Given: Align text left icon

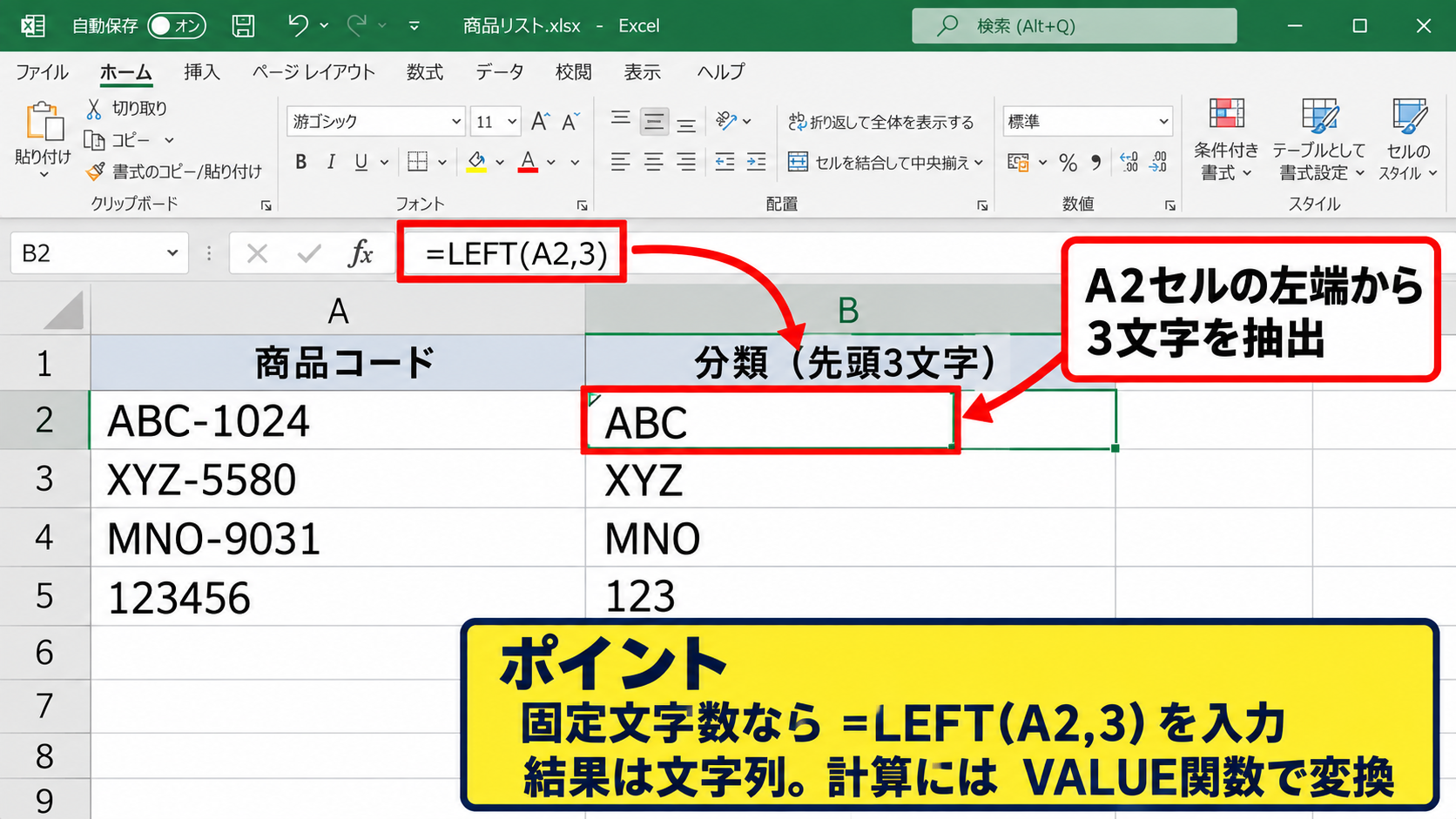Looking at the screenshot, I should pyautogui.click(x=620, y=162).
